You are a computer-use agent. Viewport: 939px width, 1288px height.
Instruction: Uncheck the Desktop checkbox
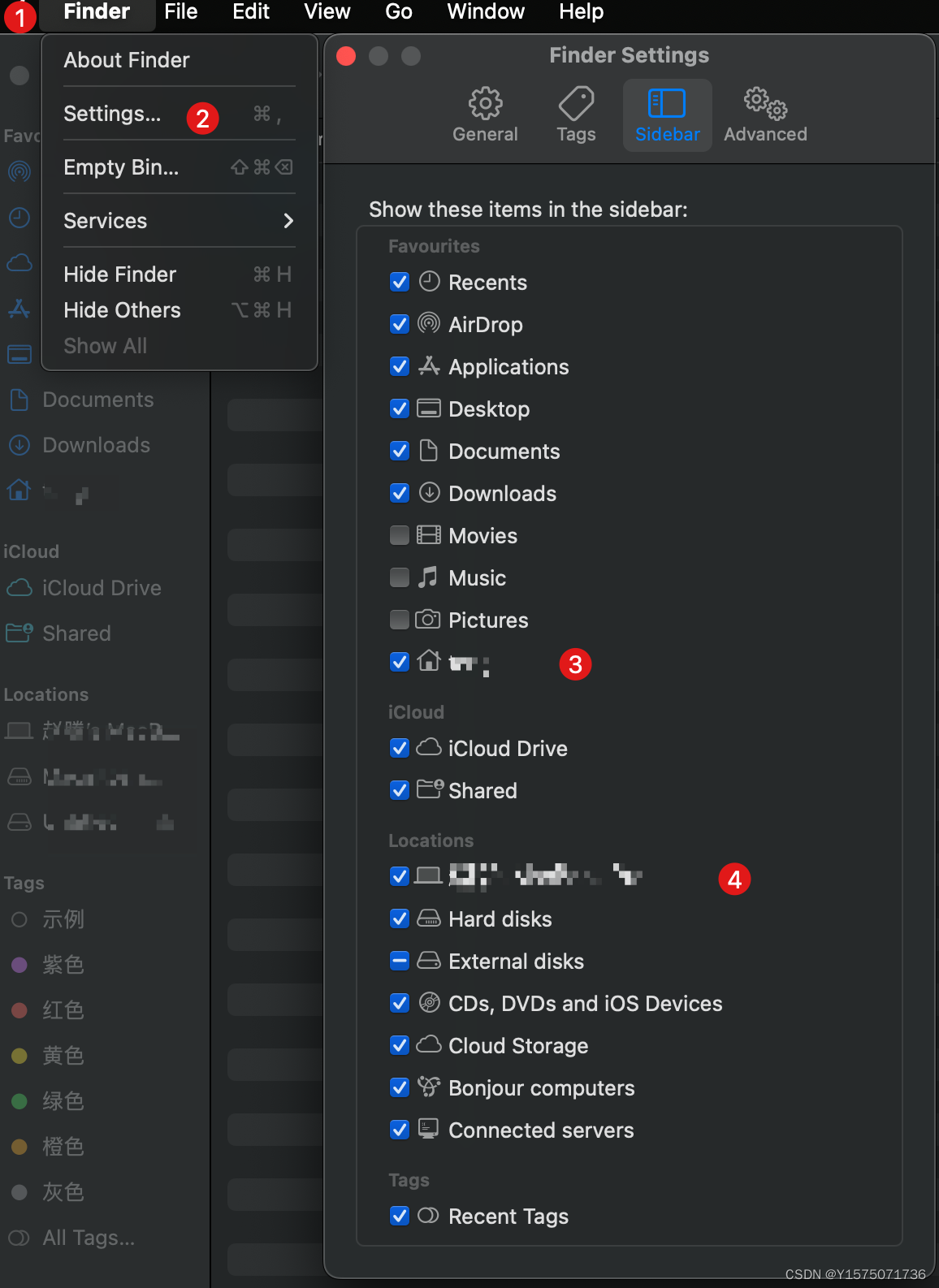point(400,408)
